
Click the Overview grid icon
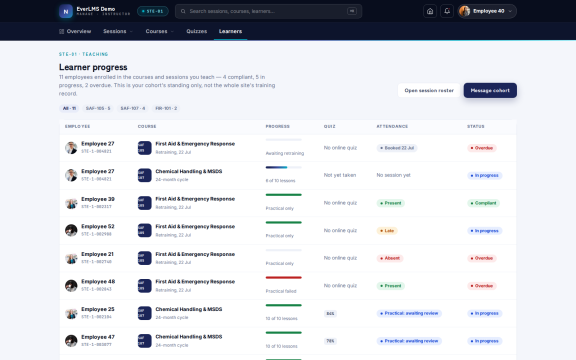click(x=61, y=32)
